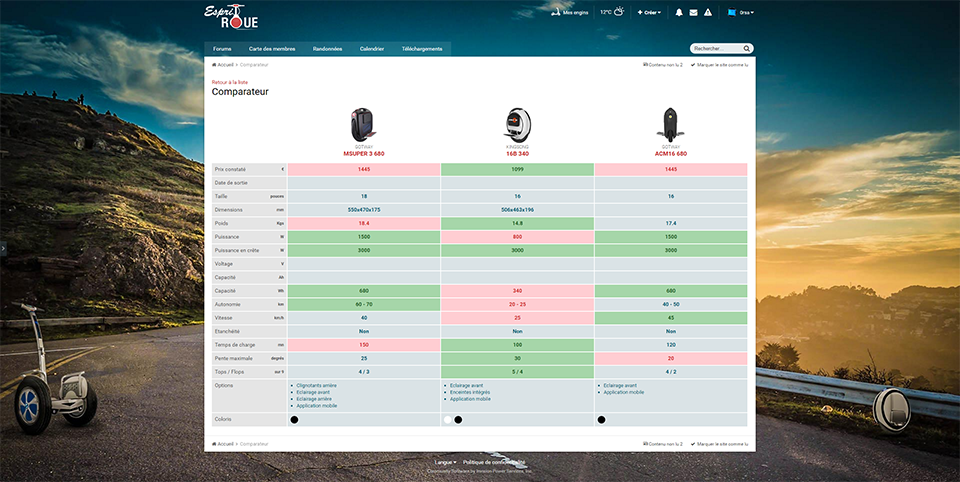This screenshot has height=482, width=960.
Task: Click the Kingsong 16B wheel image
Action: click(x=517, y=125)
